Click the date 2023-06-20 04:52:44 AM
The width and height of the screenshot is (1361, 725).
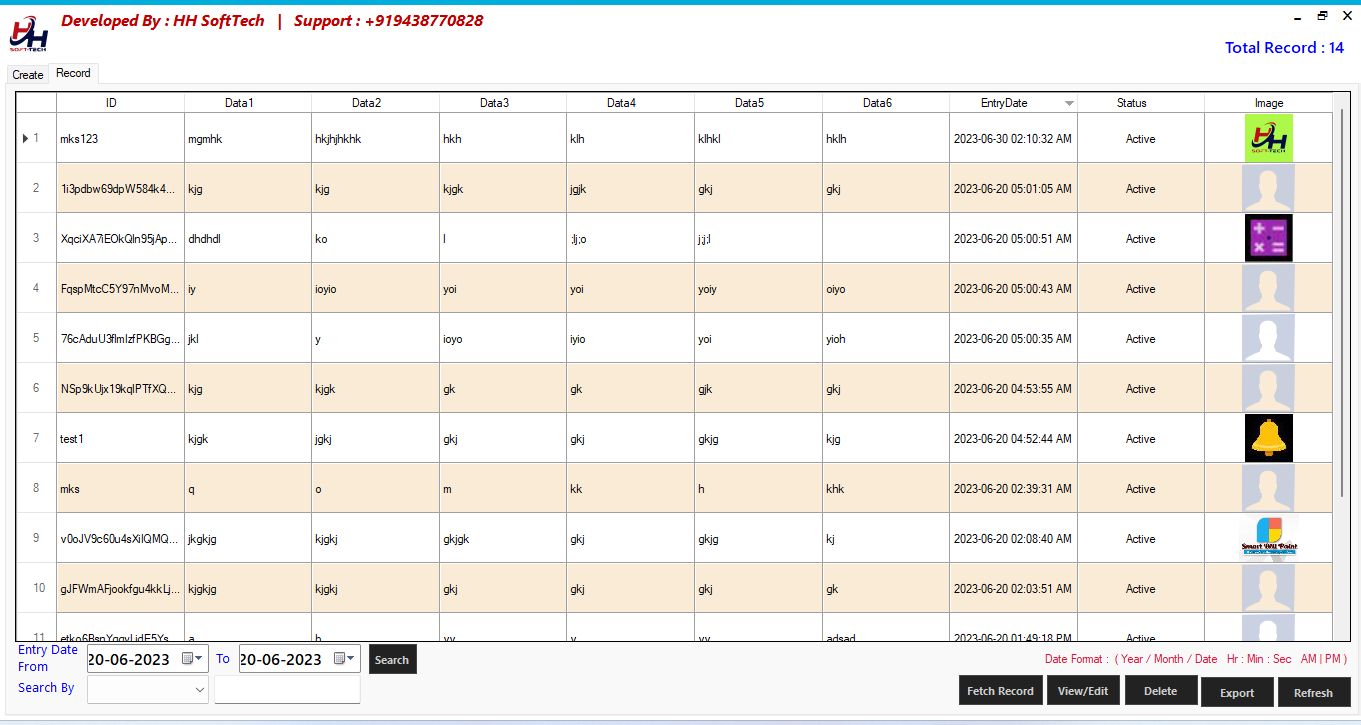1013,439
